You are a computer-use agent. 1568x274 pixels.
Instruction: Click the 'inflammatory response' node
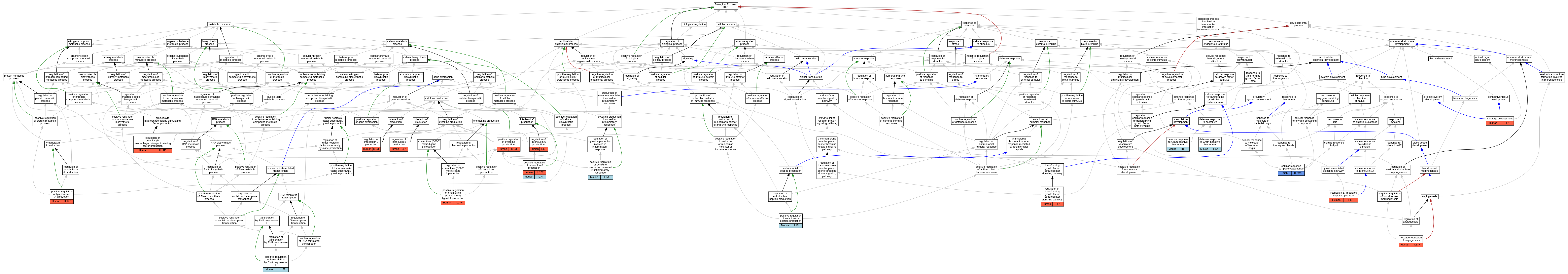click(981, 77)
